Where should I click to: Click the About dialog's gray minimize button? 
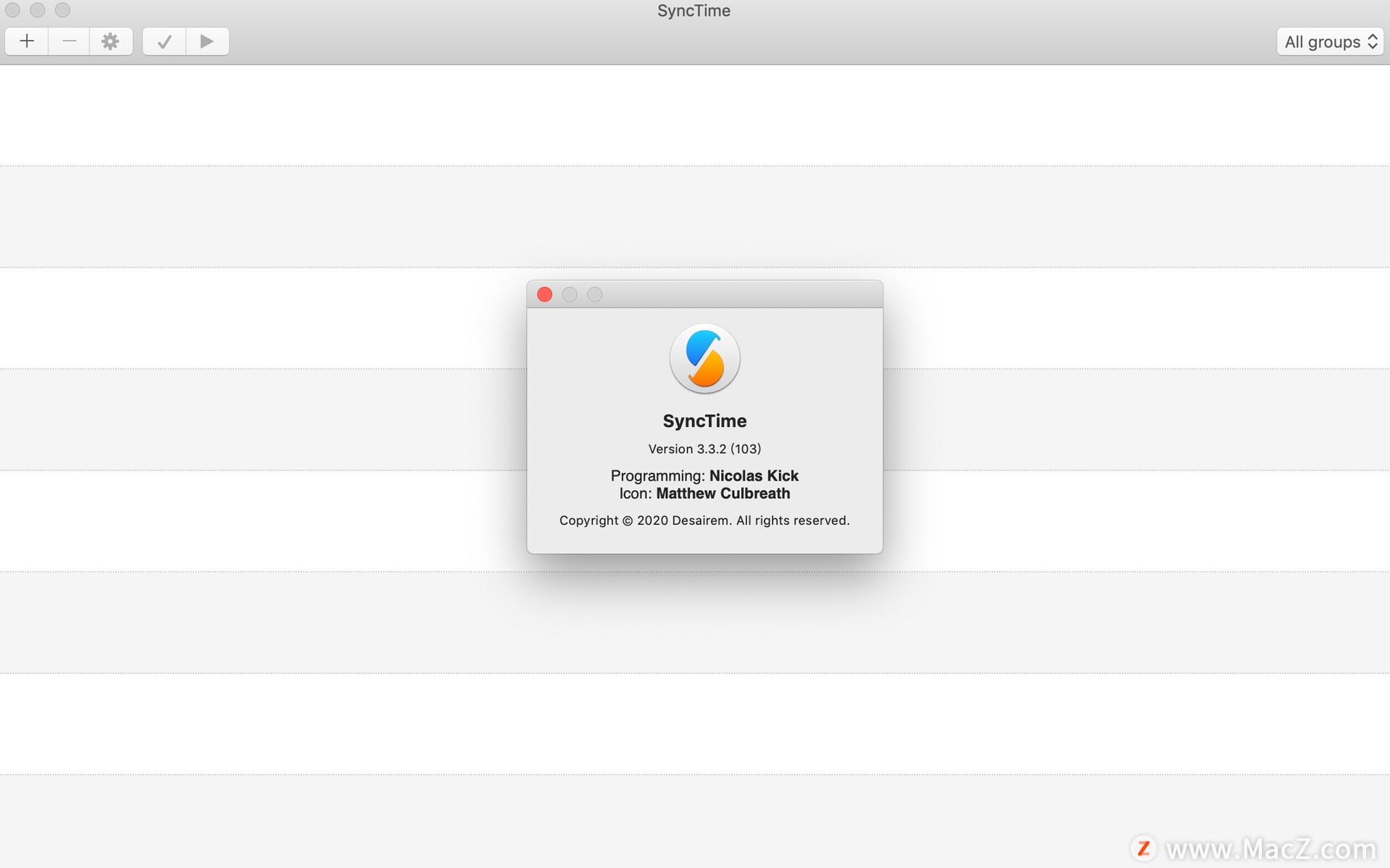point(570,295)
